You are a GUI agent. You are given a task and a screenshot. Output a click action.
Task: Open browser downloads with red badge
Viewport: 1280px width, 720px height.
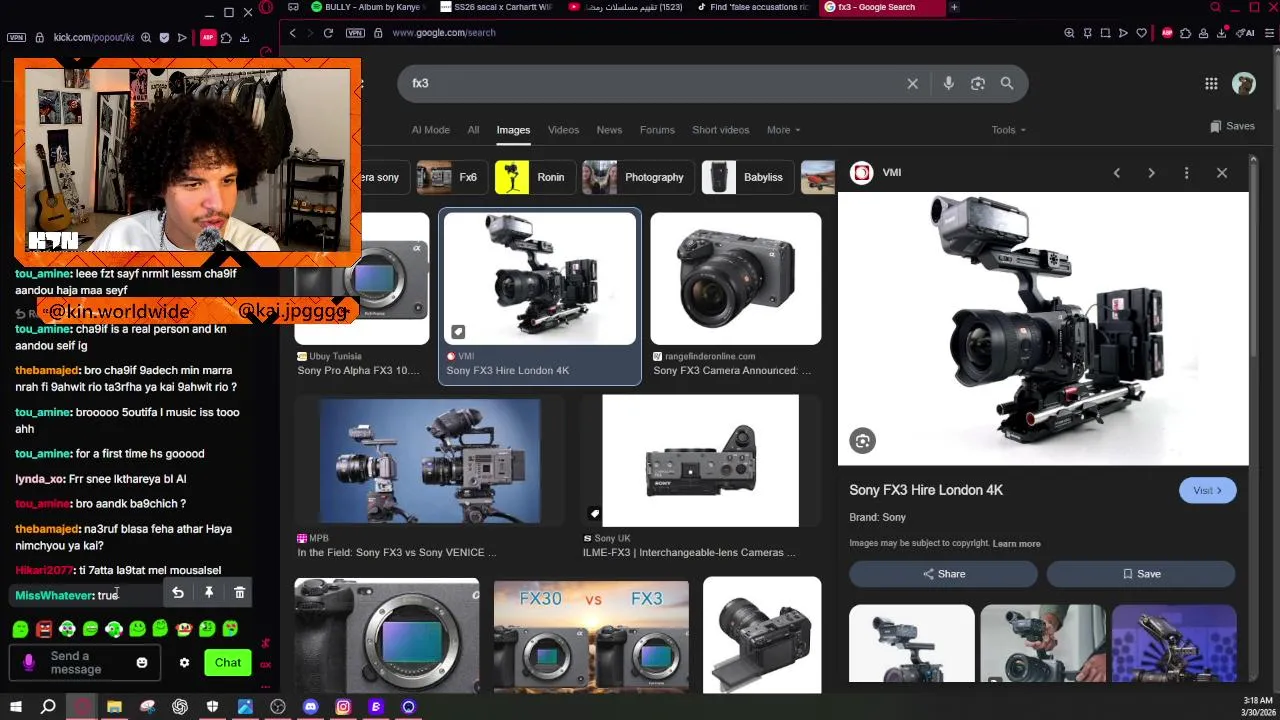tap(1222, 33)
